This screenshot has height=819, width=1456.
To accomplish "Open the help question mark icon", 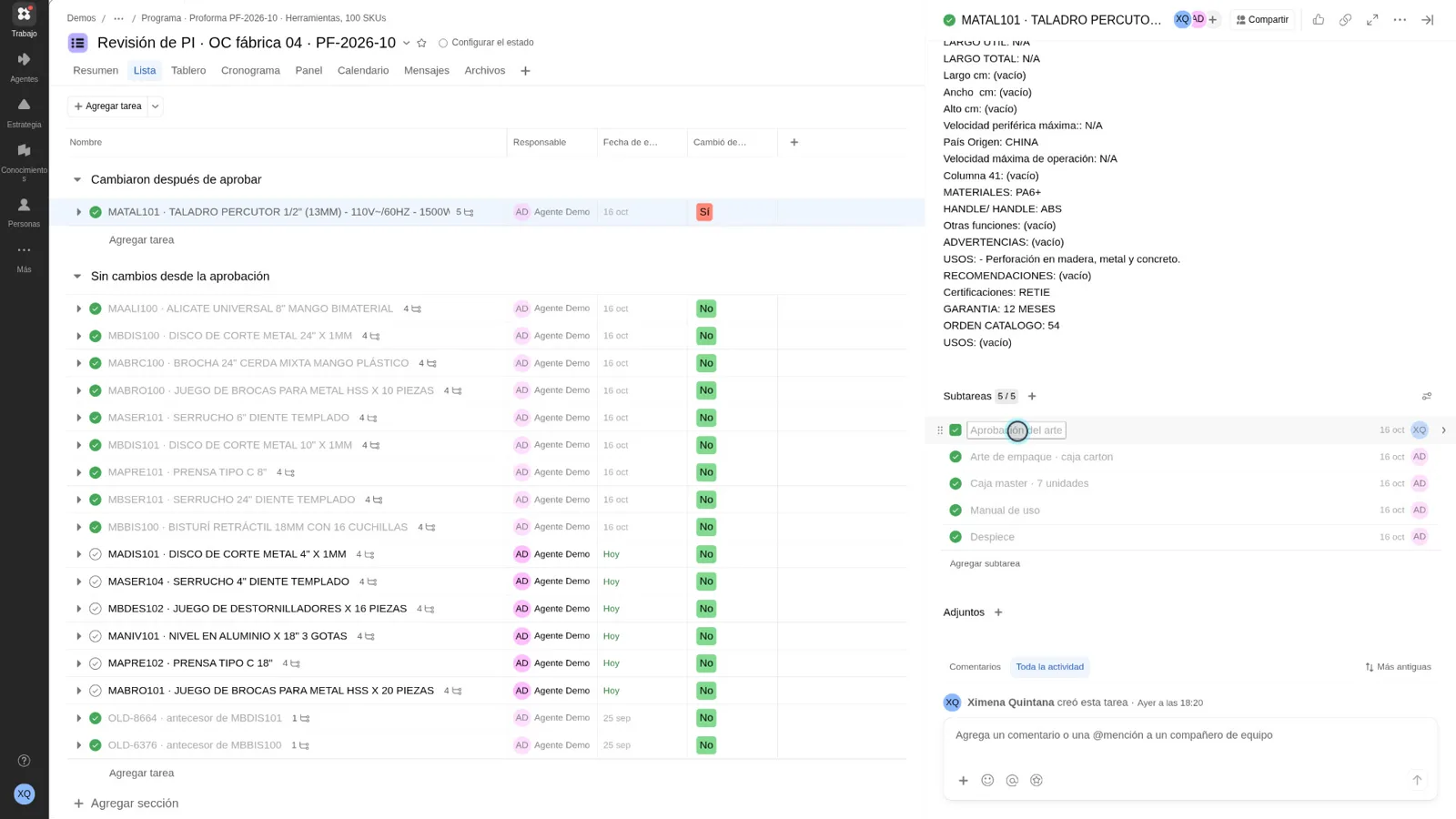I will click(x=24, y=761).
